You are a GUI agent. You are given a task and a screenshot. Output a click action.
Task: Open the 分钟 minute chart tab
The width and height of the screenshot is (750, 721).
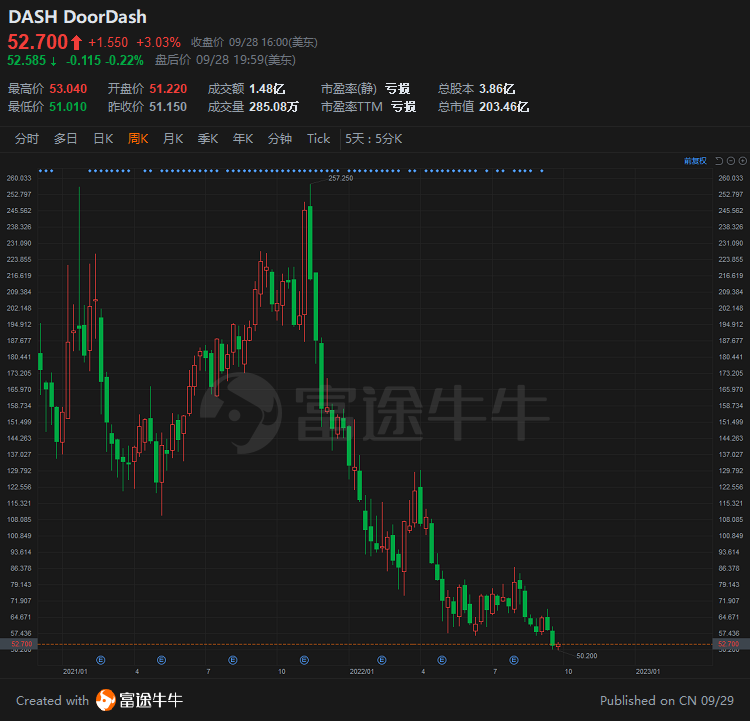click(x=280, y=139)
